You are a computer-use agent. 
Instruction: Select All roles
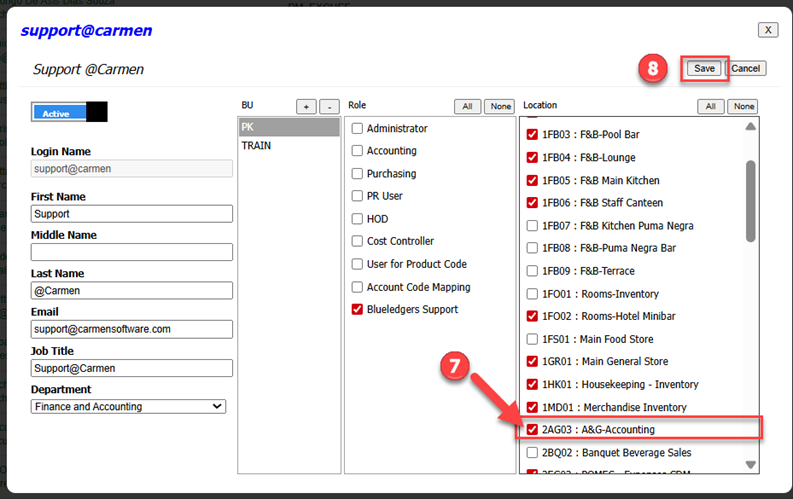467,106
